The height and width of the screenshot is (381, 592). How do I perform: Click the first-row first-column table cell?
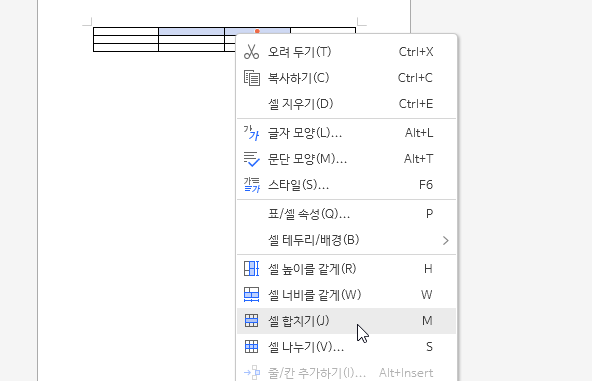[x=126, y=31]
